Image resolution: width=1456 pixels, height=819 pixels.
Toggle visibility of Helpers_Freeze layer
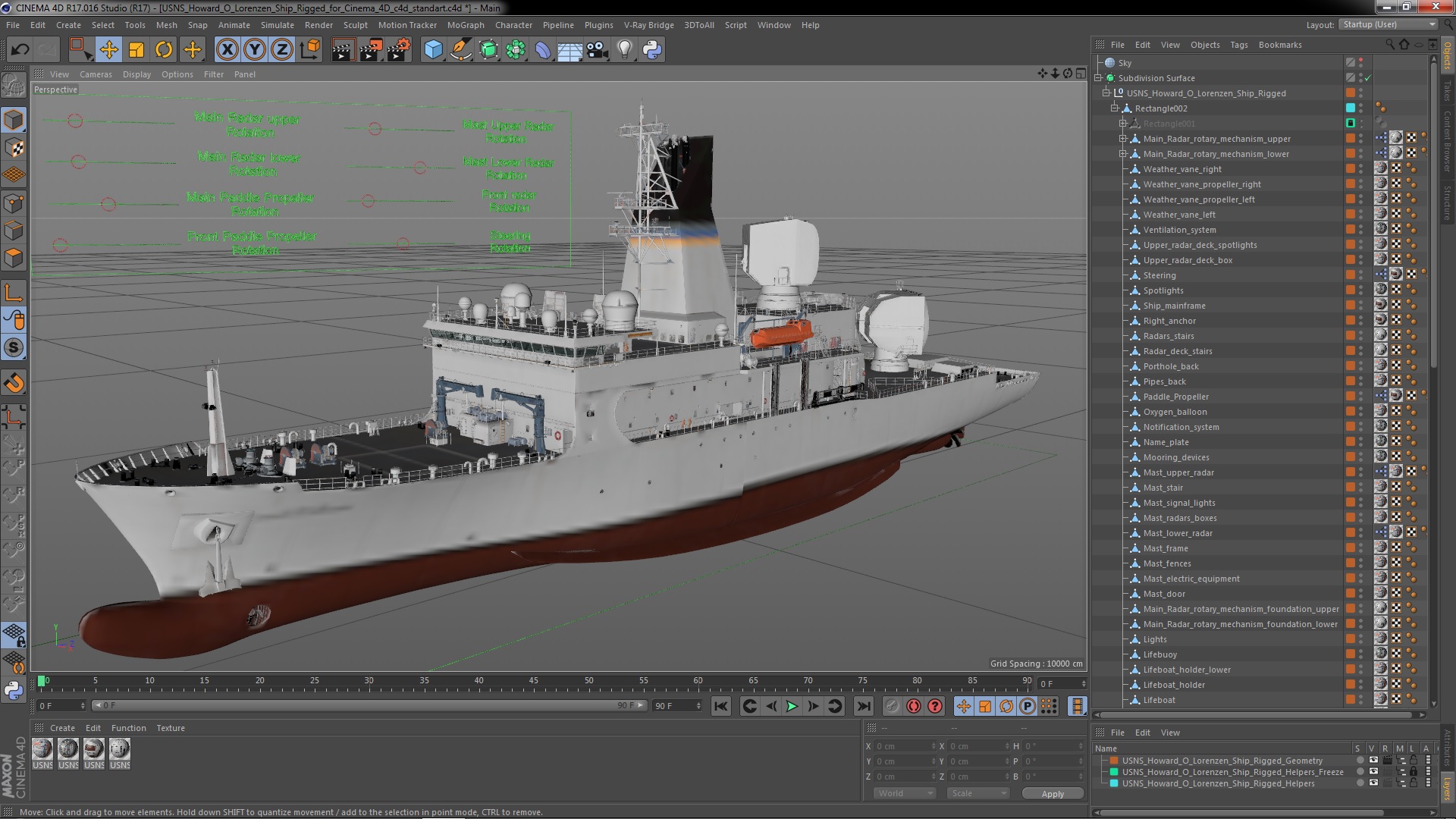[1373, 771]
